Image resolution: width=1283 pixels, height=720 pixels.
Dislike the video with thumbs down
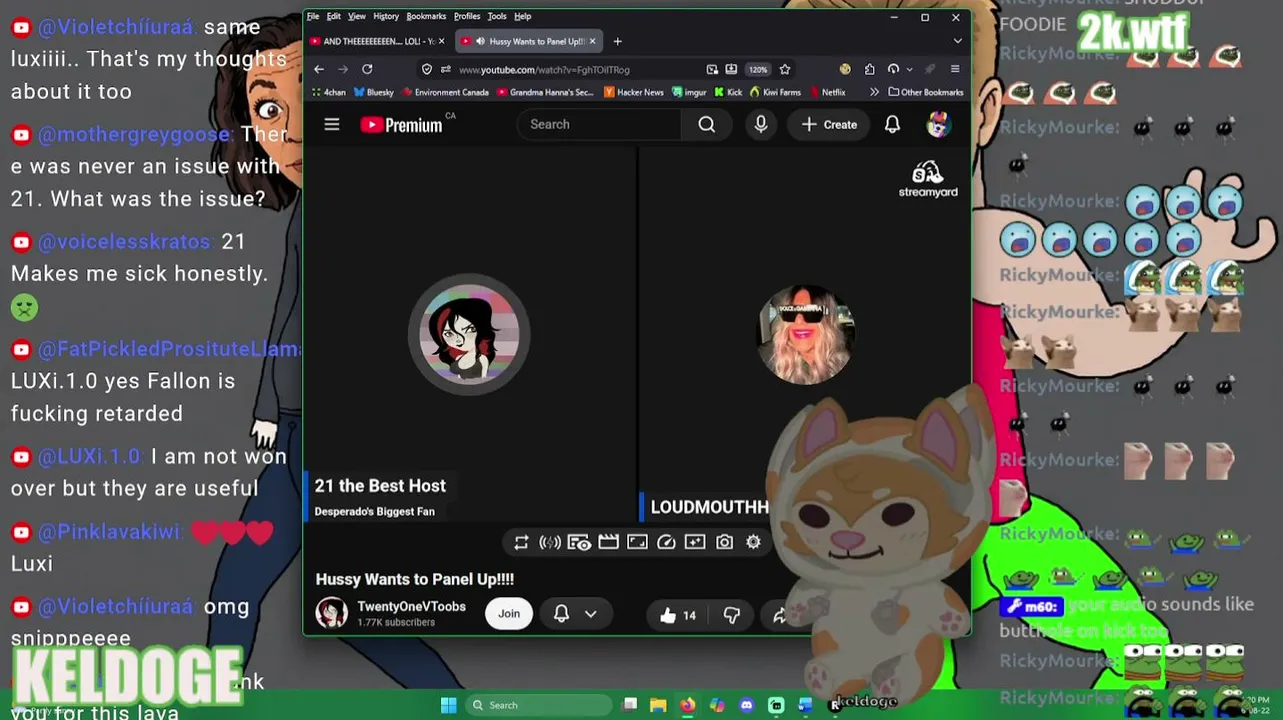click(x=732, y=615)
